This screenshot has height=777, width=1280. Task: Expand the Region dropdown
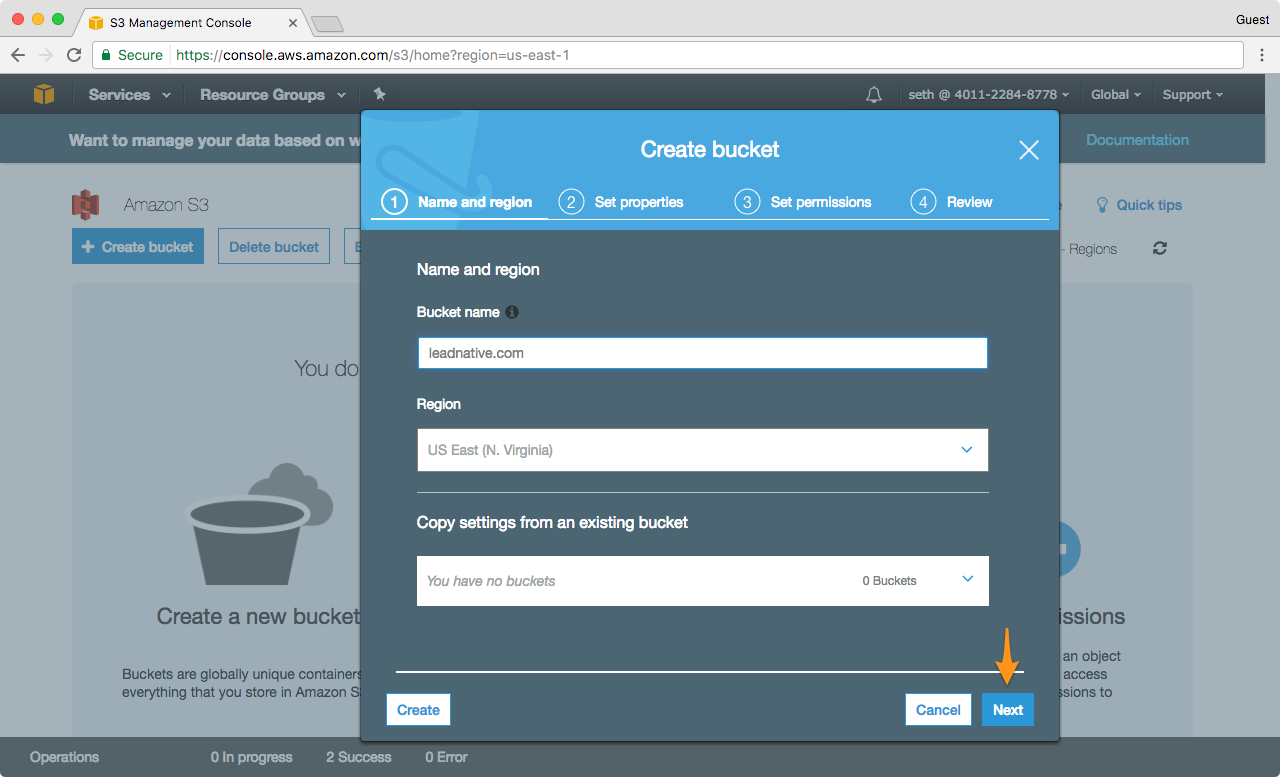pos(702,450)
